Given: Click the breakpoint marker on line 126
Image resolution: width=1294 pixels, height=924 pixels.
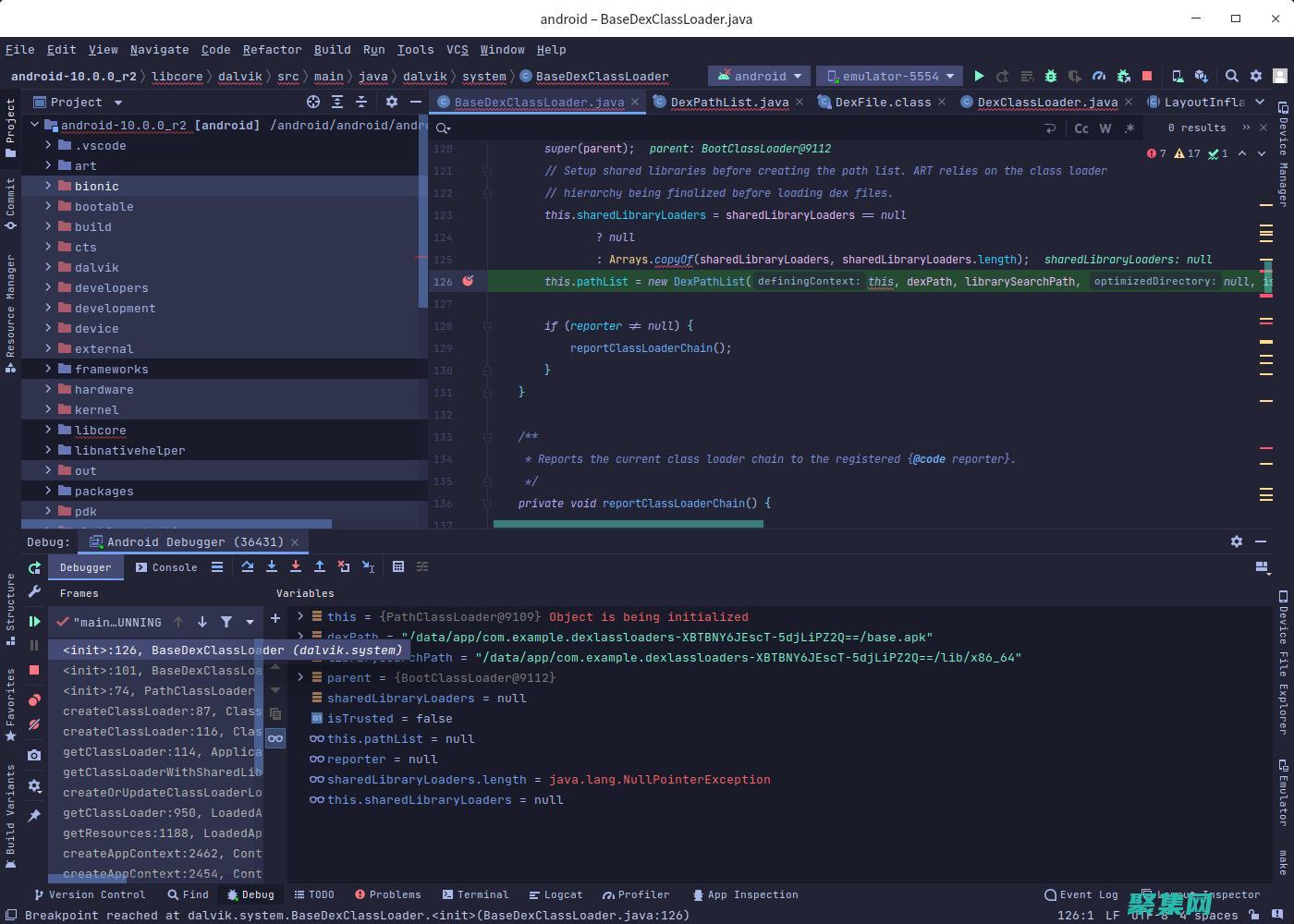Looking at the screenshot, I should click(468, 281).
